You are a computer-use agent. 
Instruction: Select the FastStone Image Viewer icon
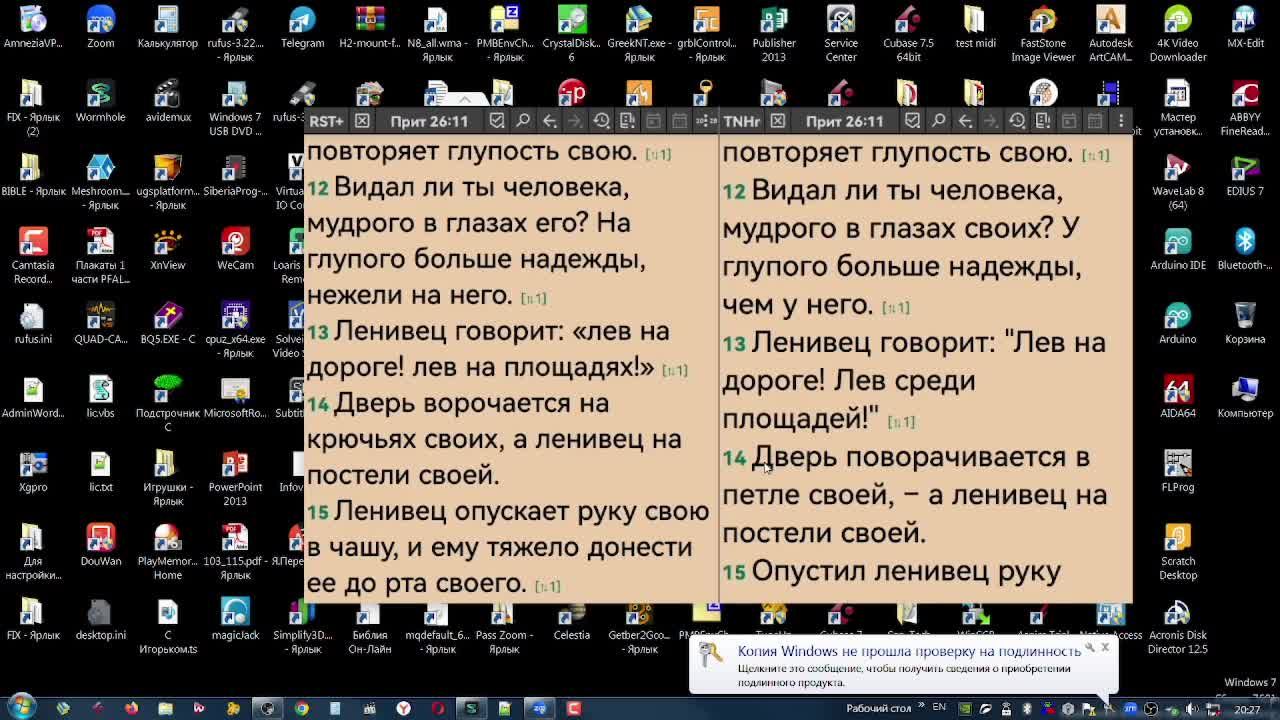point(1043,35)
